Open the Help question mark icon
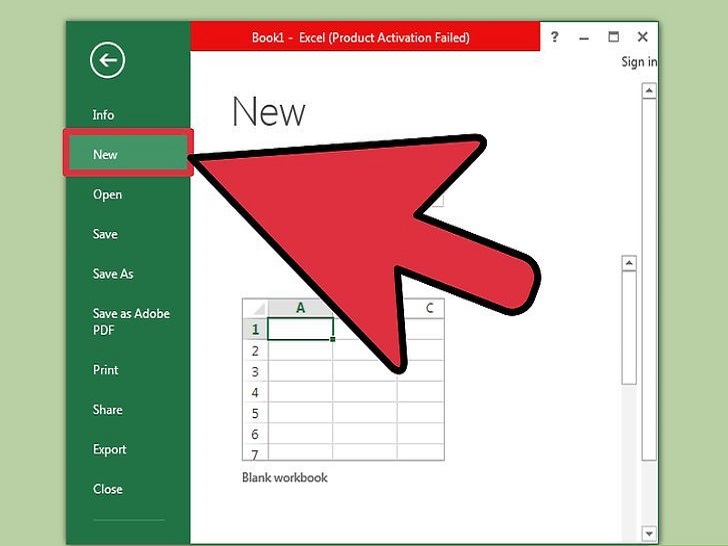This screenshot has width=728, height=546. click(555, 37)
